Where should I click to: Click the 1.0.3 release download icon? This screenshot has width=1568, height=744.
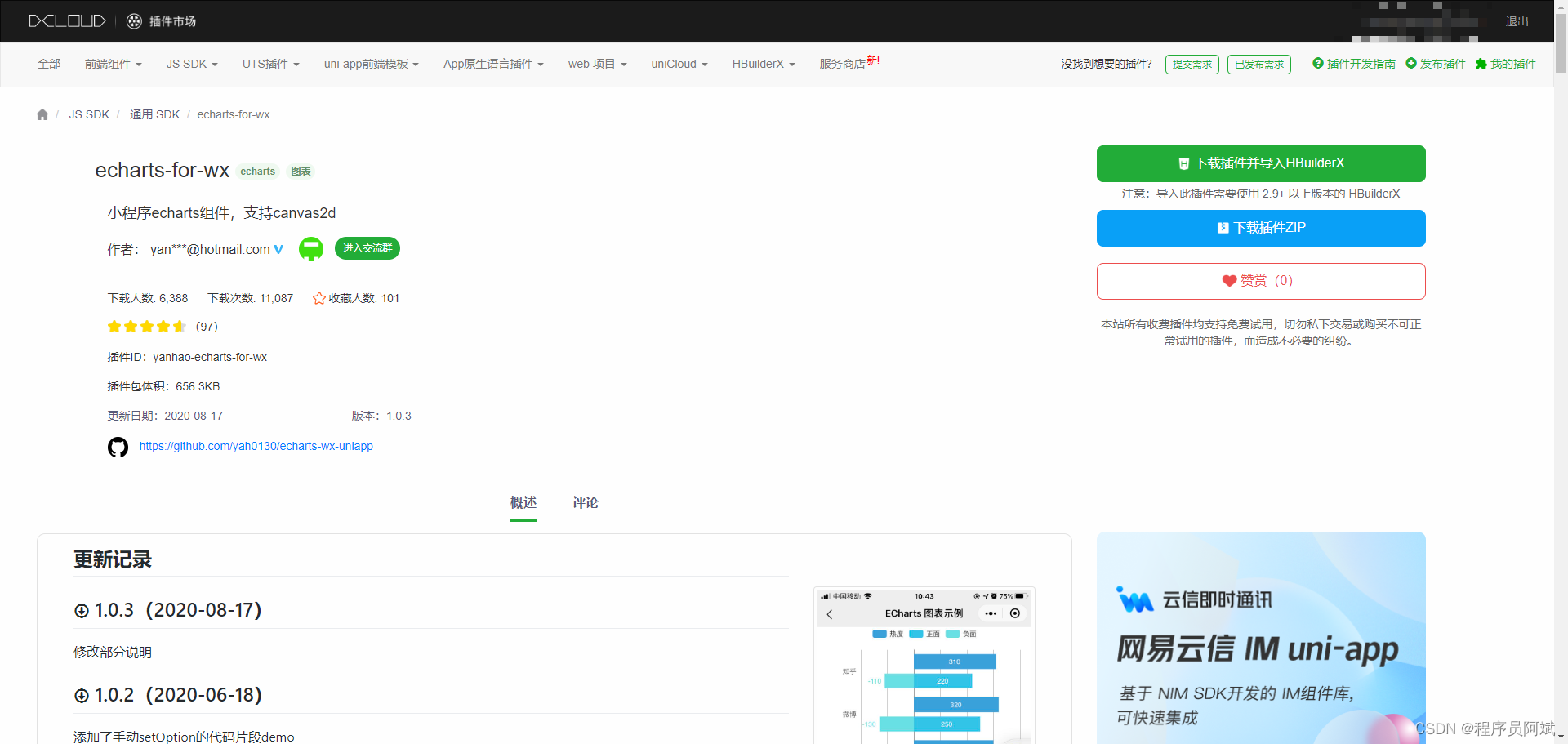click(x=82, y=611)
